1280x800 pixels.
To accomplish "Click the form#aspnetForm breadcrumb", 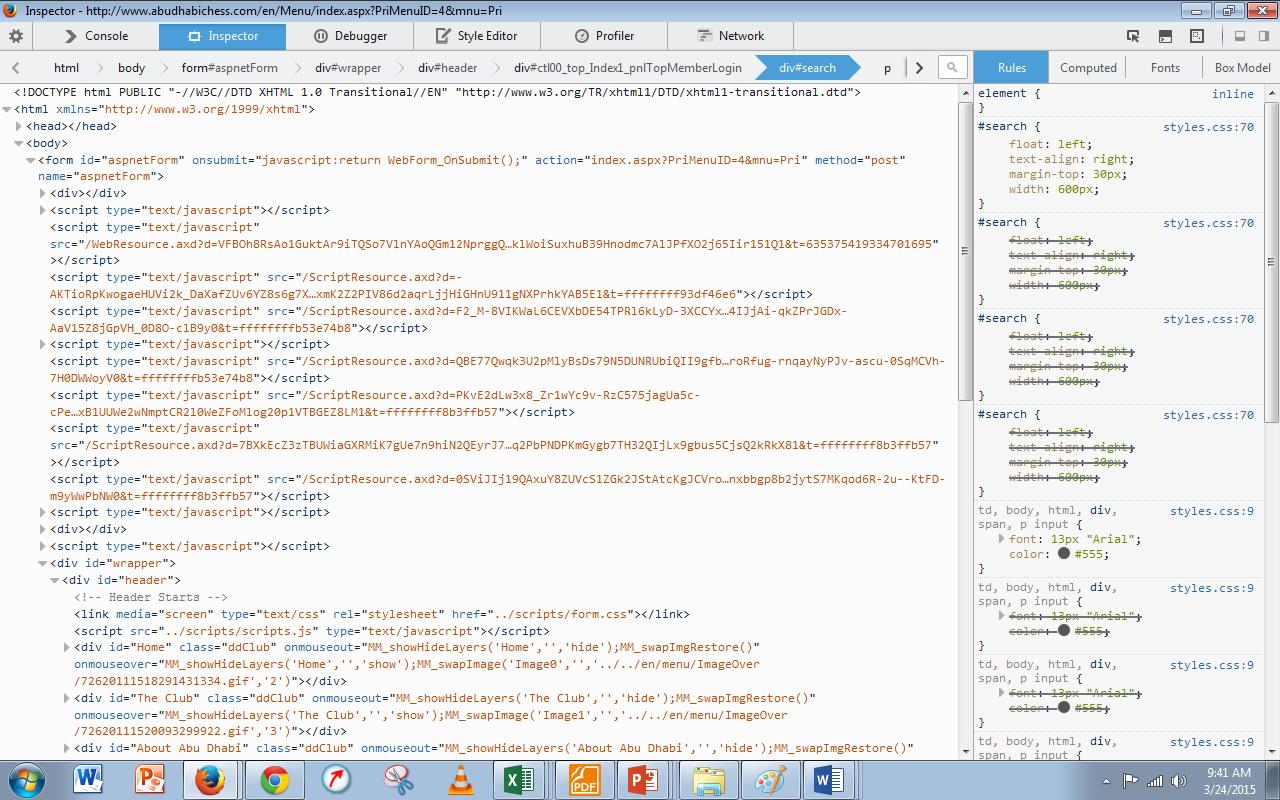I will pyautogui.click(x=229, y=68).
